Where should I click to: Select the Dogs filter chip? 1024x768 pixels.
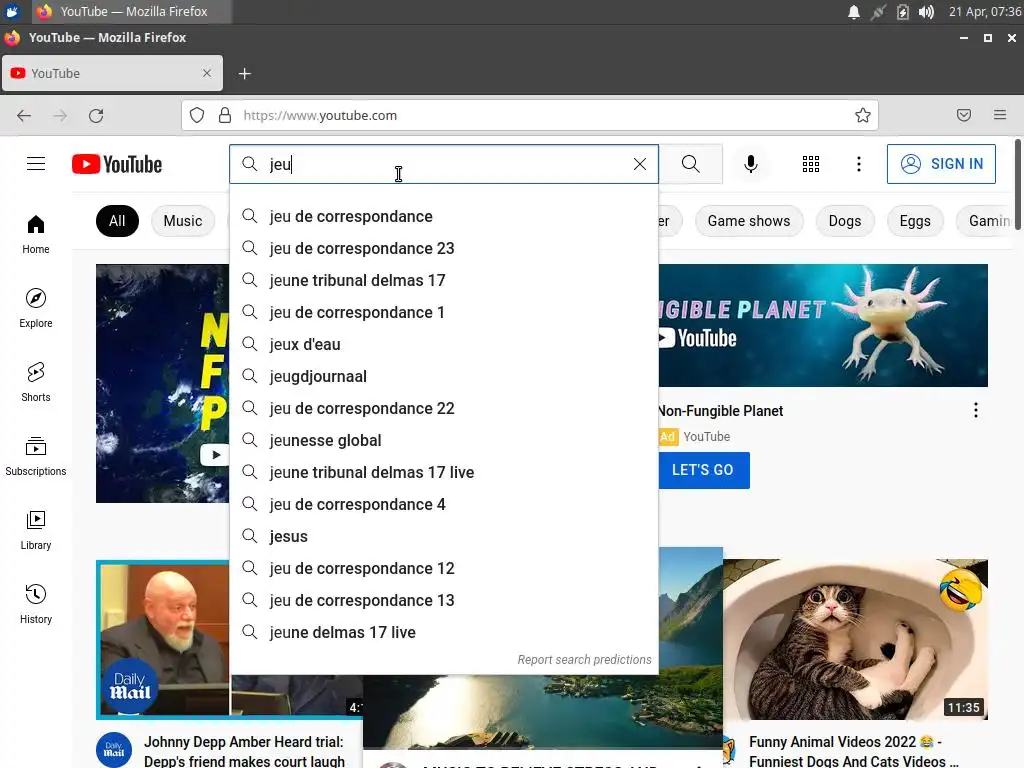(845, 221)
